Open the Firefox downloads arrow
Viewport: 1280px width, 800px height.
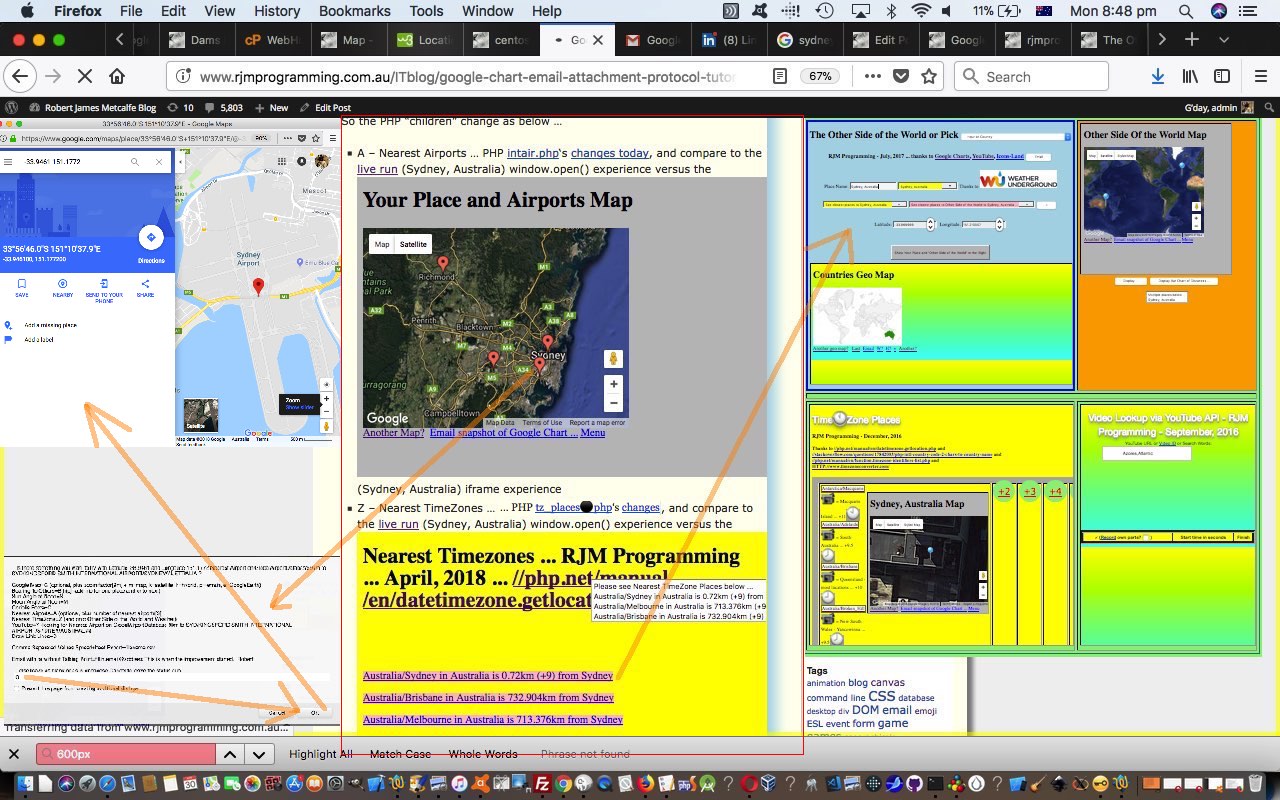coord(1158,76)
